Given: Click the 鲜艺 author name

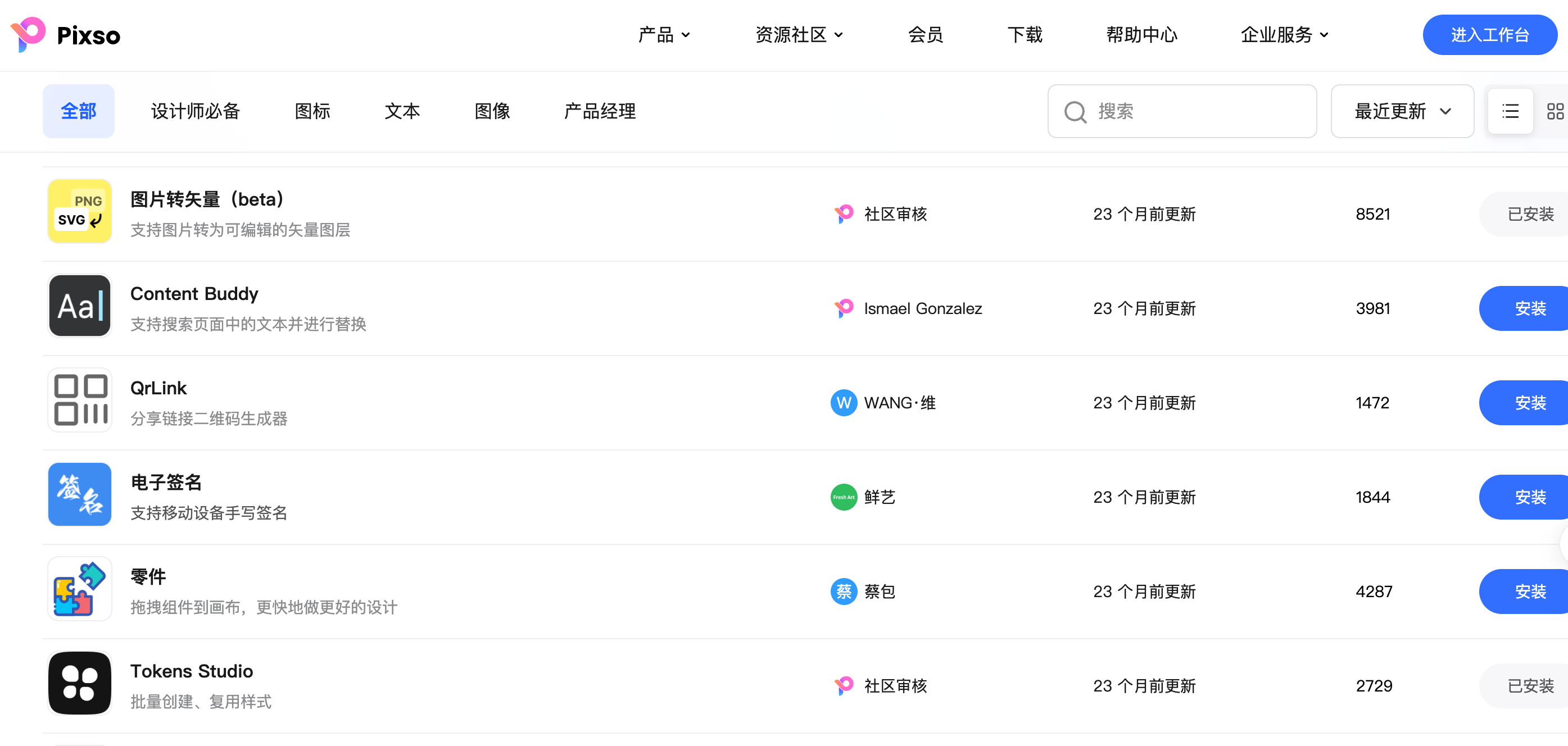Looking at the screenshot, I should coord(880,497).
